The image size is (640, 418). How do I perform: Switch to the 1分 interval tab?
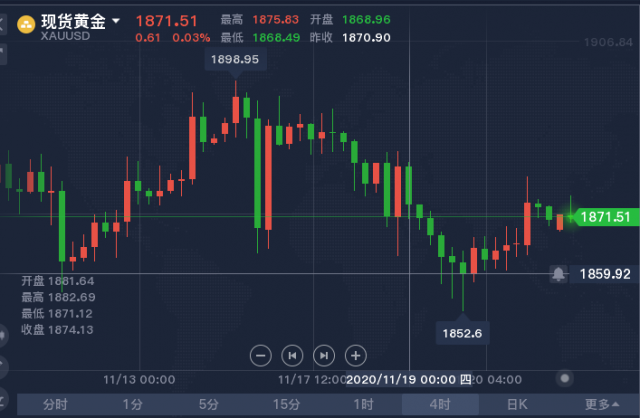(132, 405)
